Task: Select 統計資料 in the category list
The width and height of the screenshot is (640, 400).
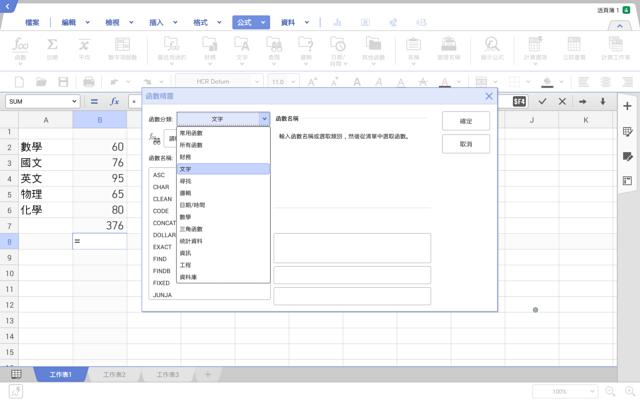Action: [x=223, y=241]
